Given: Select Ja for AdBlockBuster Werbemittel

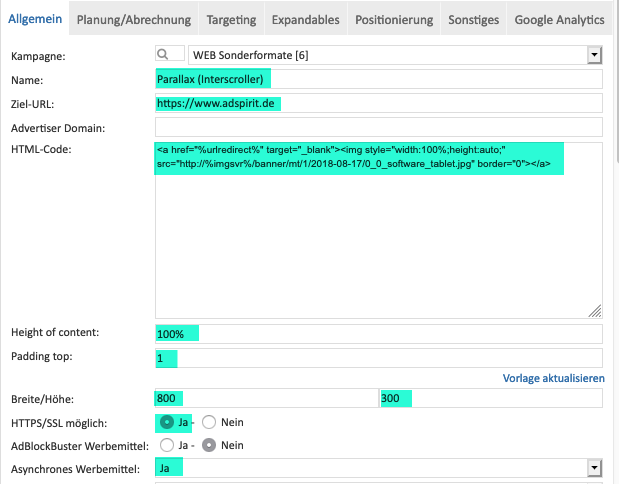Looking at the screenshot, I should (167, 446).
